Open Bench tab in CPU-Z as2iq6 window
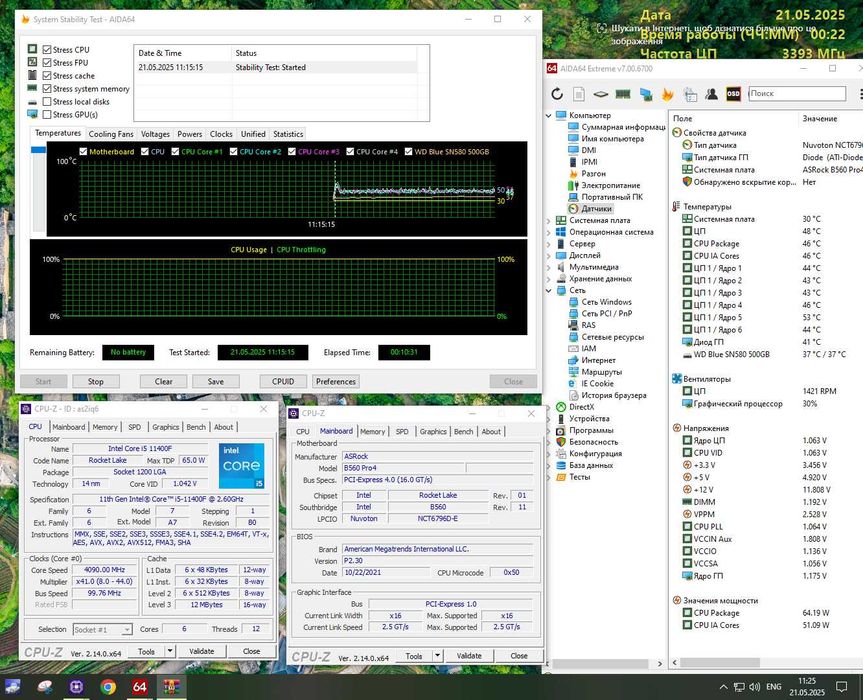 tap(196, 426)
